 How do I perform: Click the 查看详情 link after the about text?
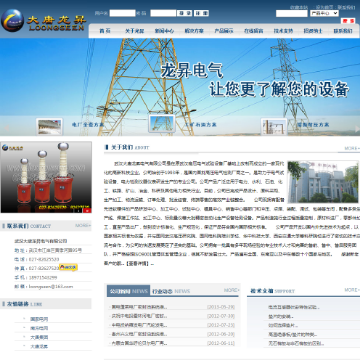pos(138,264)
